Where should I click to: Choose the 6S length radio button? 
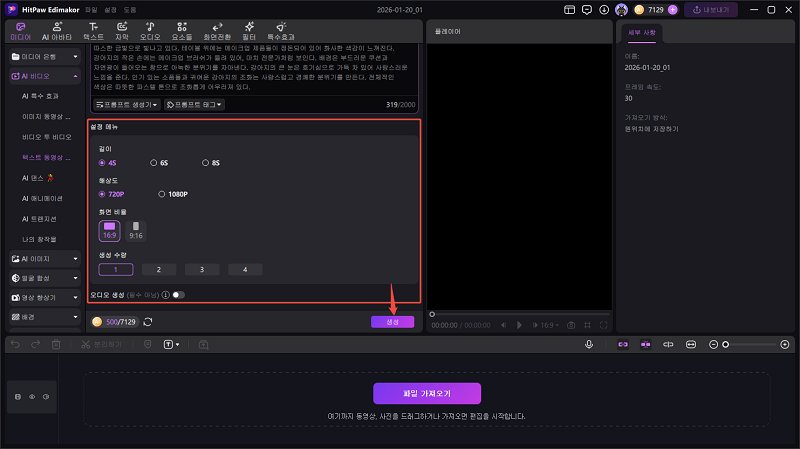(x=154, y=163)
